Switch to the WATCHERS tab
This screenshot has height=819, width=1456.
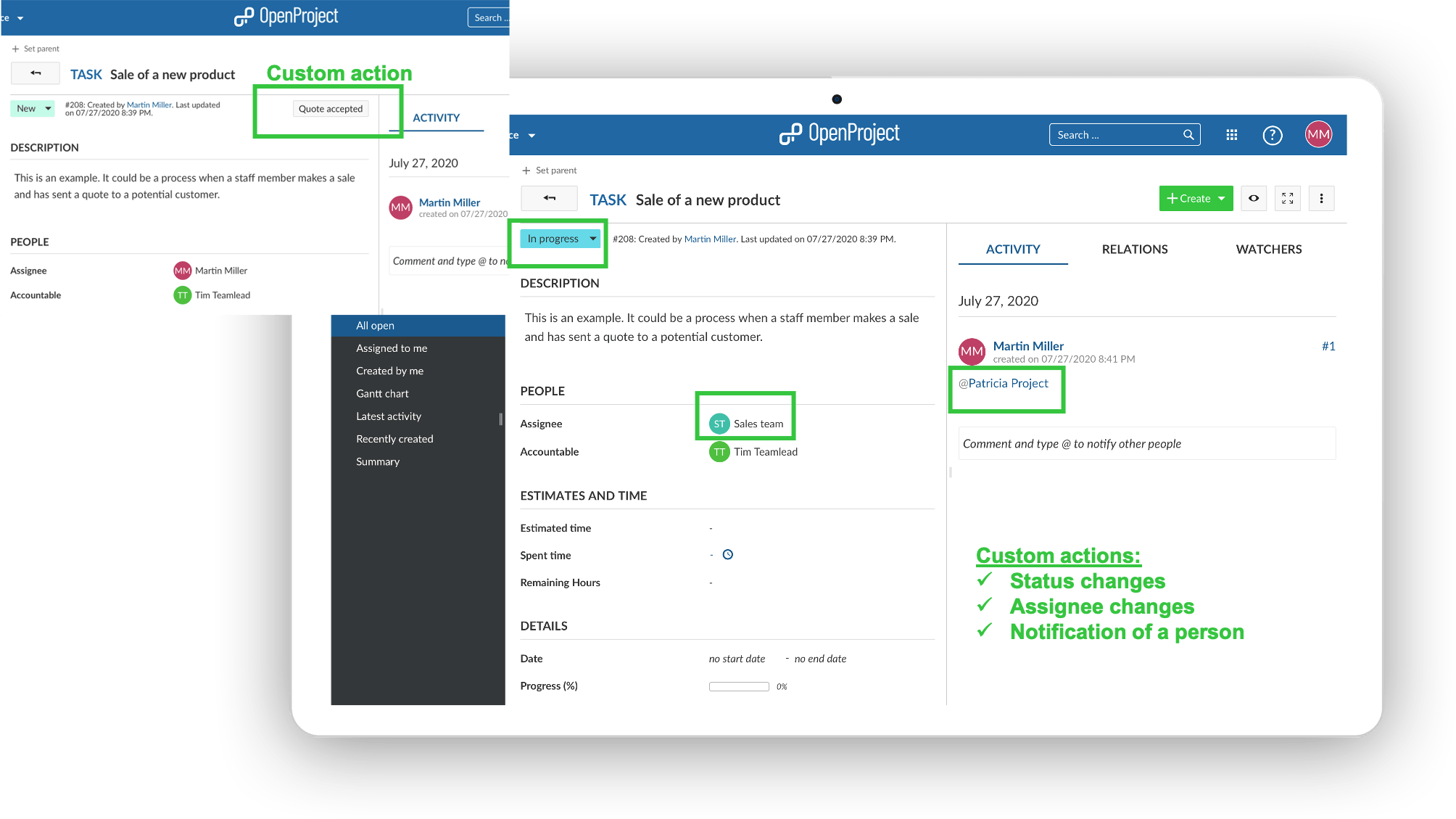pyautogui.click(x=1268, y=250)
